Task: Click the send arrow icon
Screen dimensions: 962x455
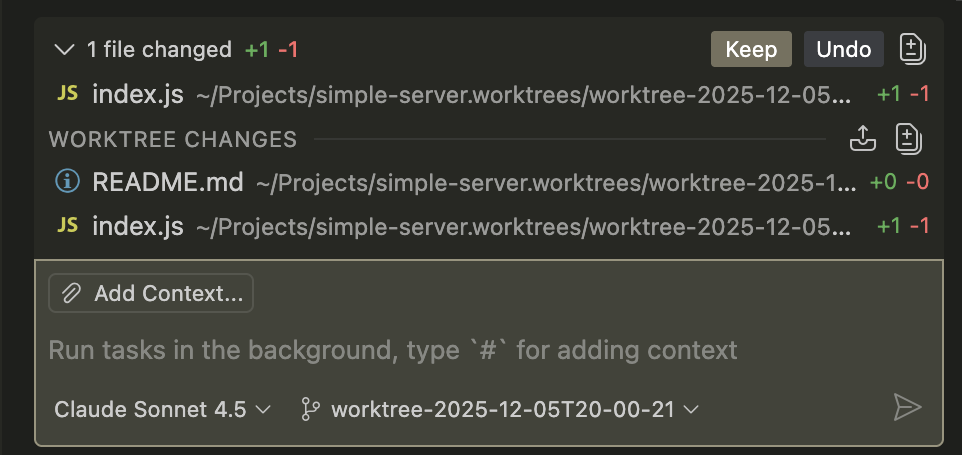Action: click(x=906, y=407)
